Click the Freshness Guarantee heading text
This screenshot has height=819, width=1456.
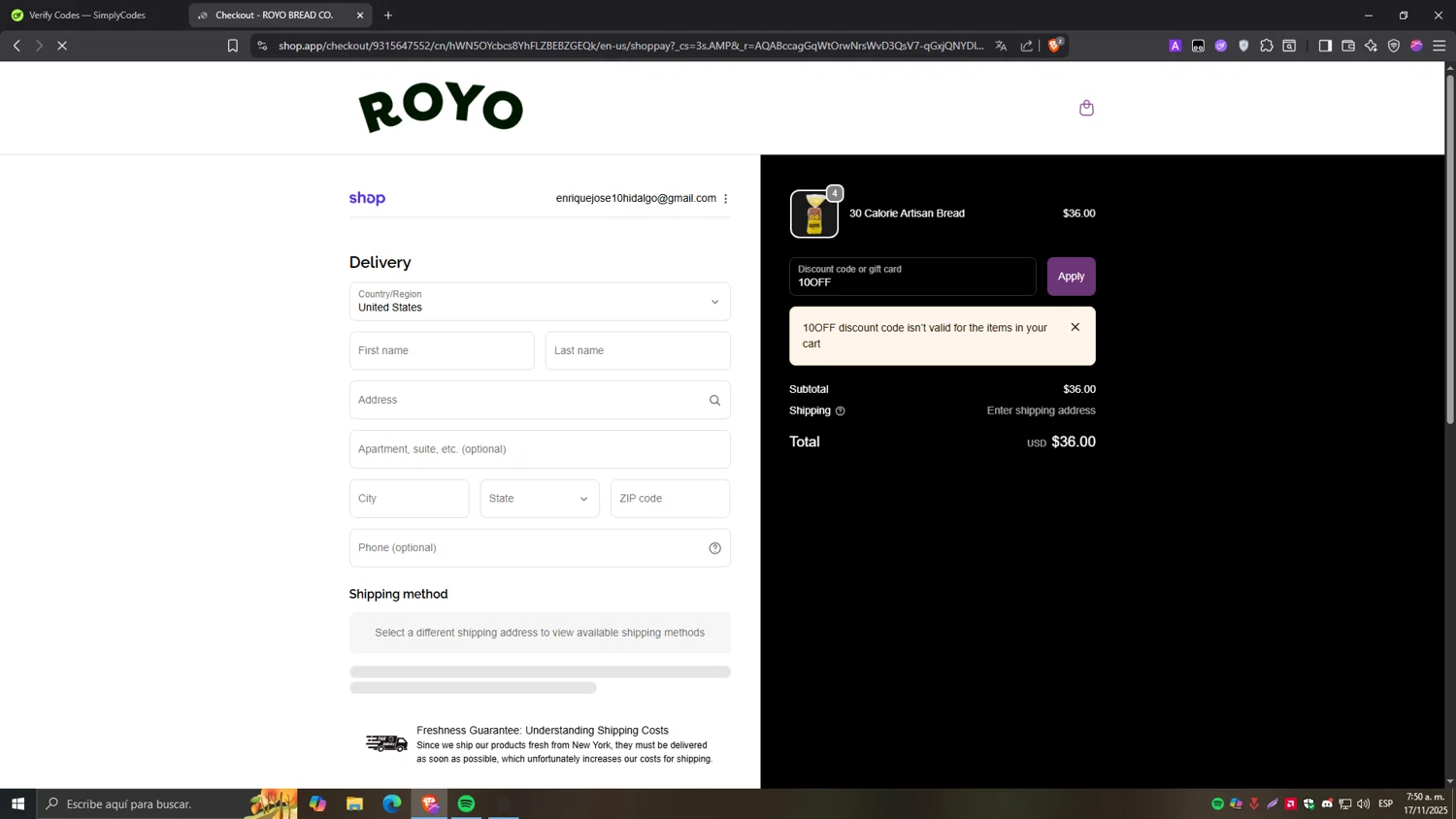pyautogui.click(x=543, y=731)
